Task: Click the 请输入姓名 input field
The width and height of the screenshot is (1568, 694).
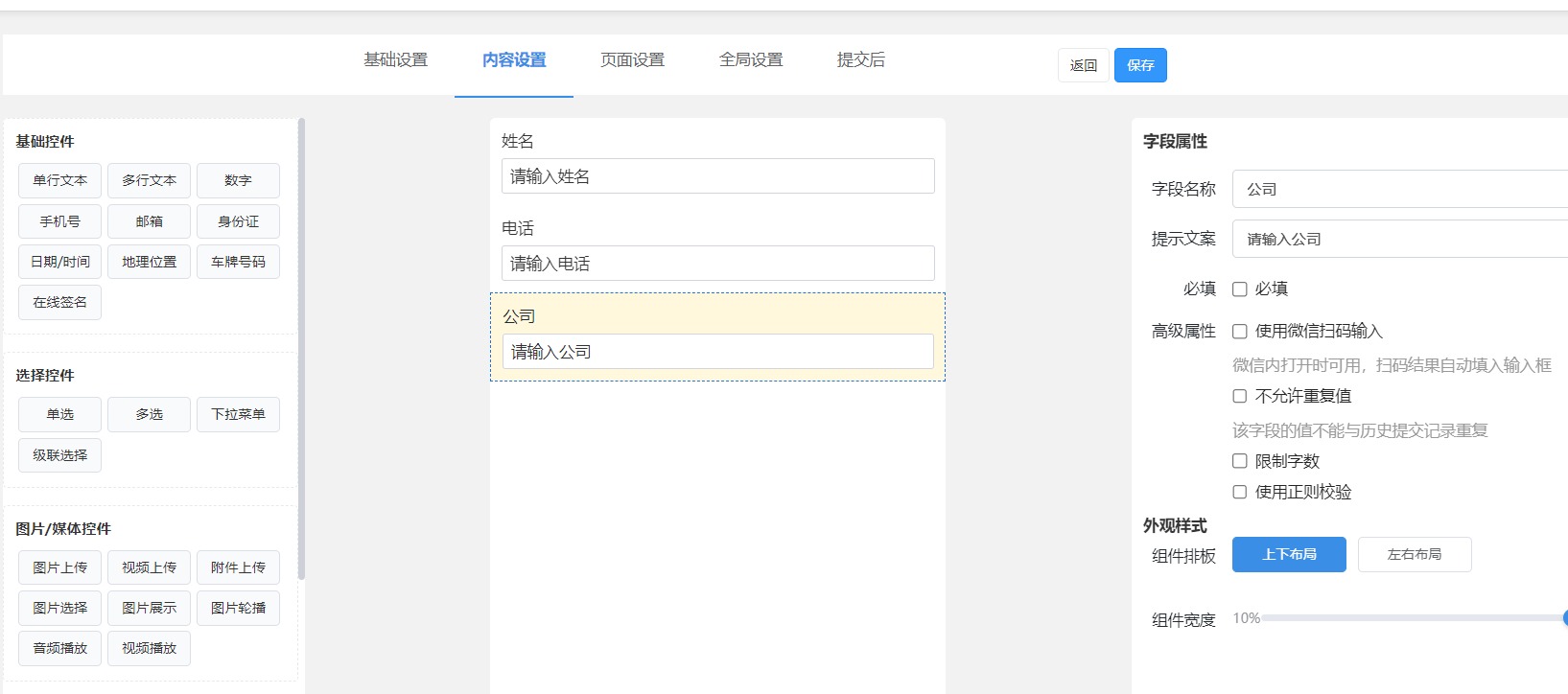Action: coord(717,176)
